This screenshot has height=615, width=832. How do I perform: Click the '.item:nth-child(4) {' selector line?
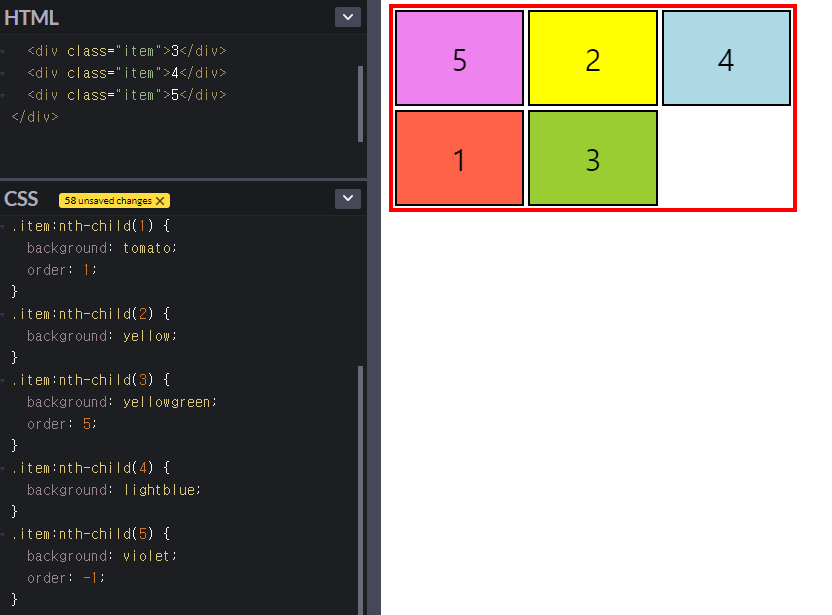pos(91,468)
